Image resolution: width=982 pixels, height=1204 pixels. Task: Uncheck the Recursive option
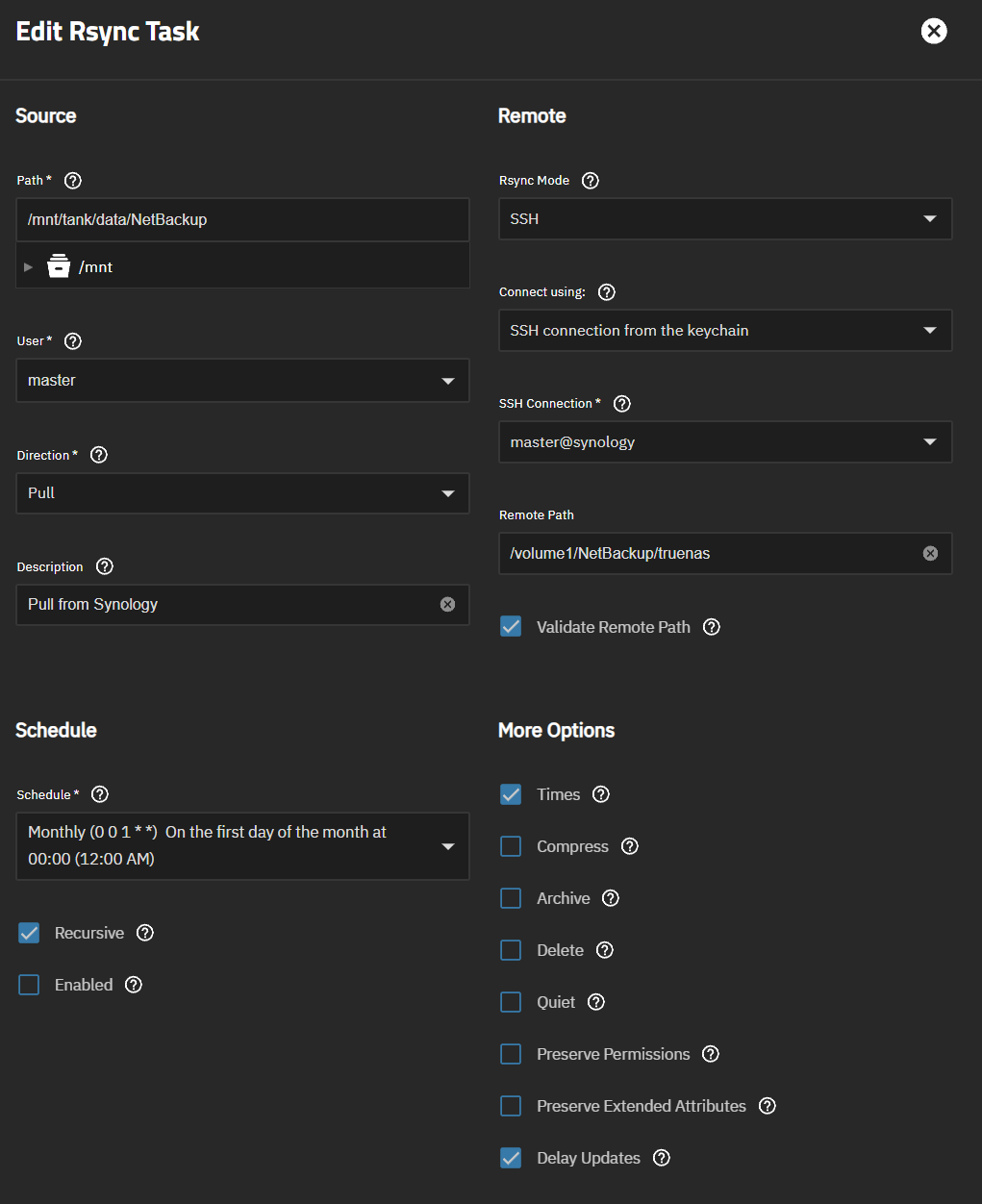tap(30, 933)
